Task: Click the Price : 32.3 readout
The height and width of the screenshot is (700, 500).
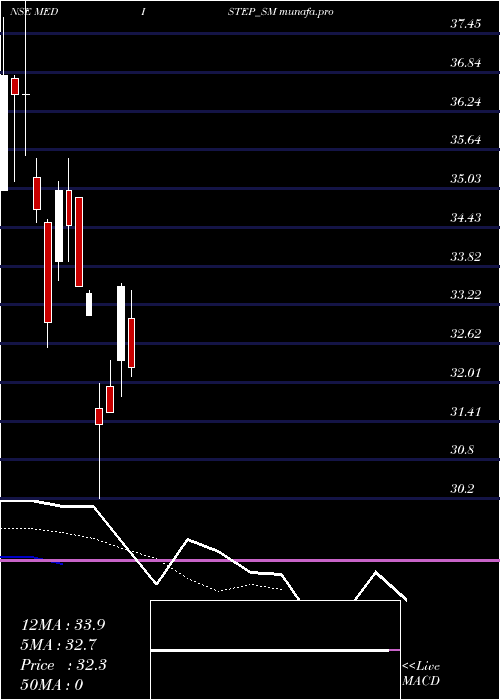Action: [63, 665]
